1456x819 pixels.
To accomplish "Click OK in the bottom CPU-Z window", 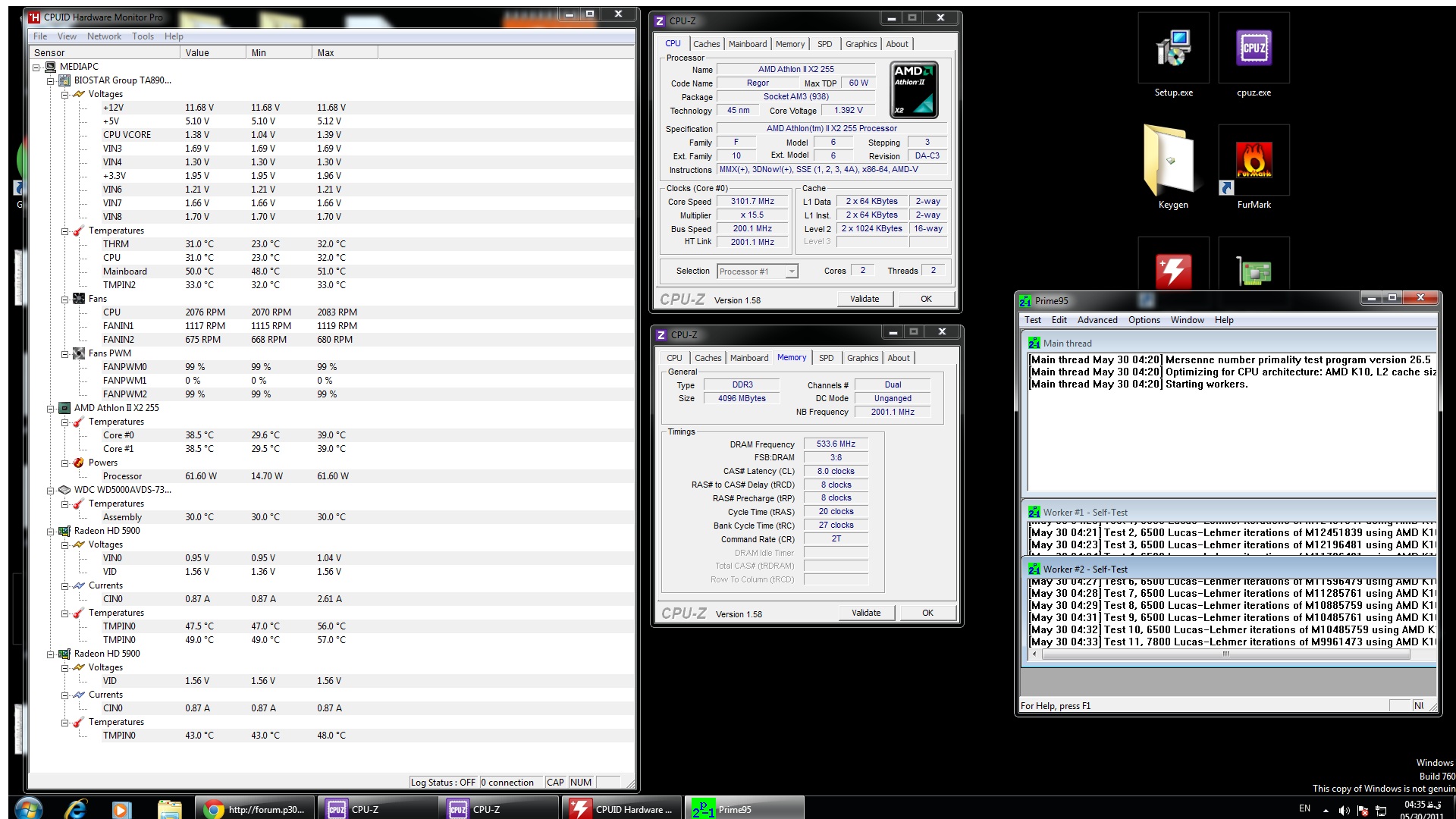I will [927, 613].
